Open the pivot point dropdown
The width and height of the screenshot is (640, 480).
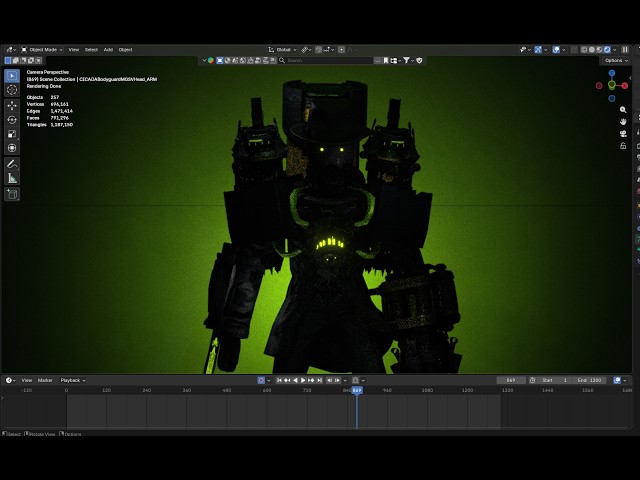click(x=306, y=50)
